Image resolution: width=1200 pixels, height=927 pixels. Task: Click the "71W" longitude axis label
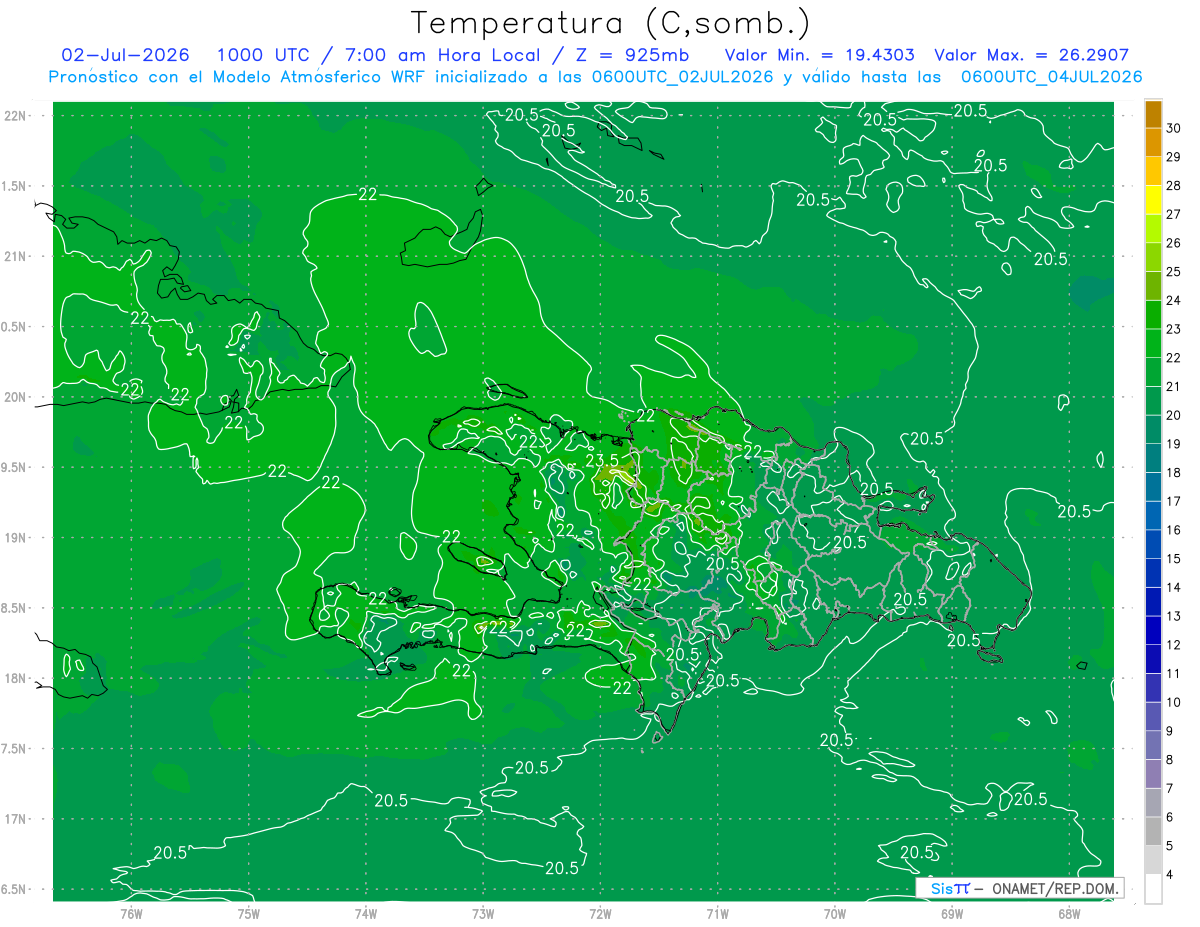tap(717, 913)
